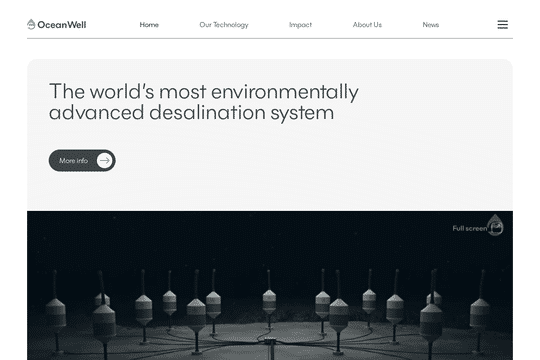Screen dimensions: 540x360
Task: Click the leftmost pod in the underwater scene
Action: pos(55,313)
